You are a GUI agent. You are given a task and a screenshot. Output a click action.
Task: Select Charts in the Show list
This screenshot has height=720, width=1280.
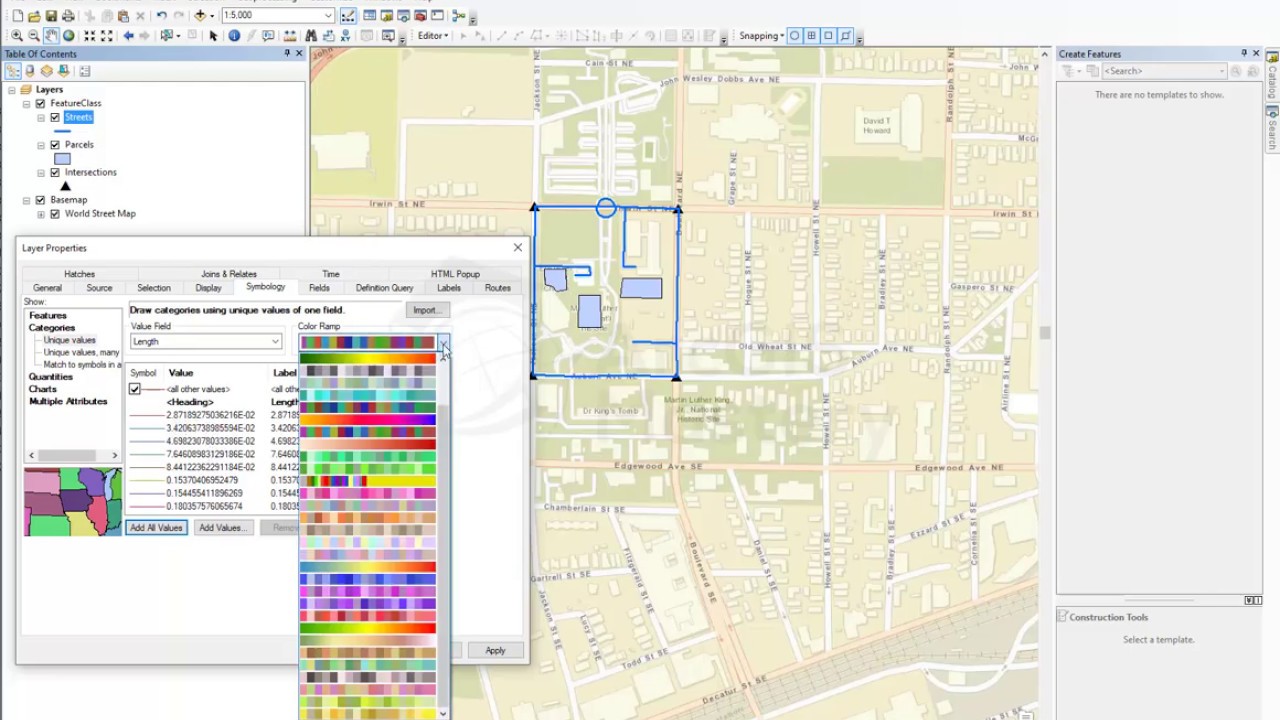(42, 389)
